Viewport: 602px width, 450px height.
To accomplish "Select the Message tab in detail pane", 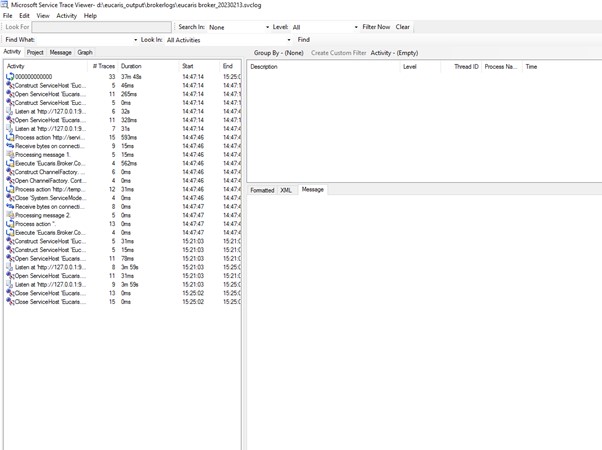I will point(313,189).
